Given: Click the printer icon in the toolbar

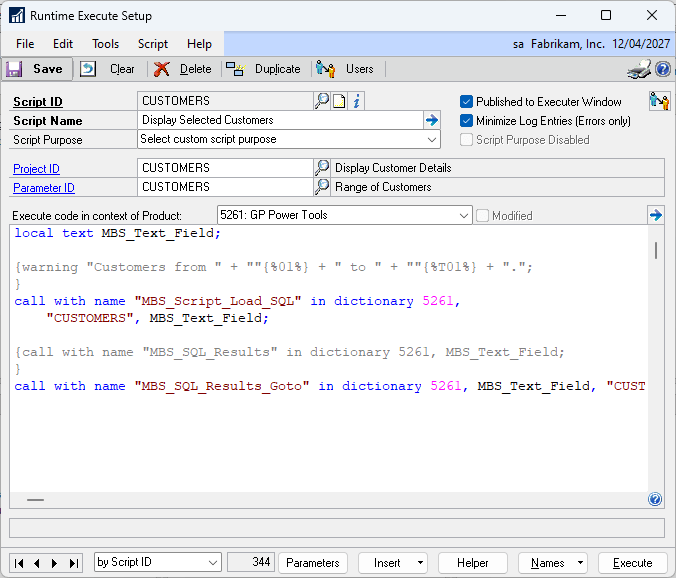Looking at the screenshot, I should tap(639, 69).
